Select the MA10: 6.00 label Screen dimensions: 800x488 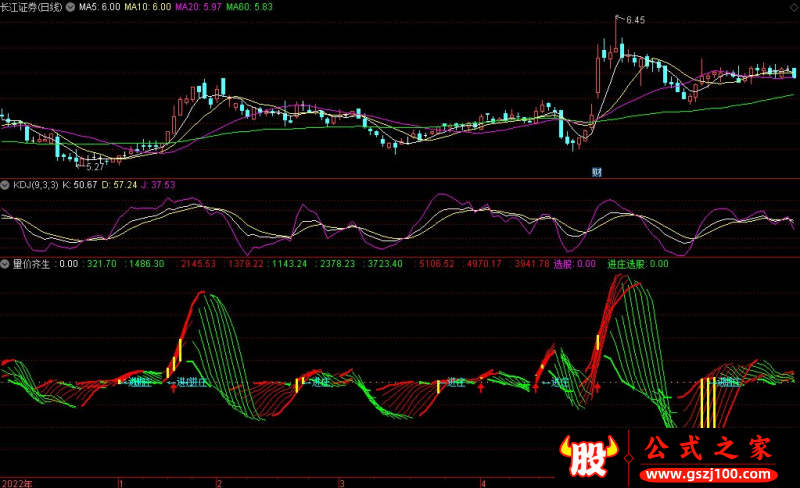point(148,7)
